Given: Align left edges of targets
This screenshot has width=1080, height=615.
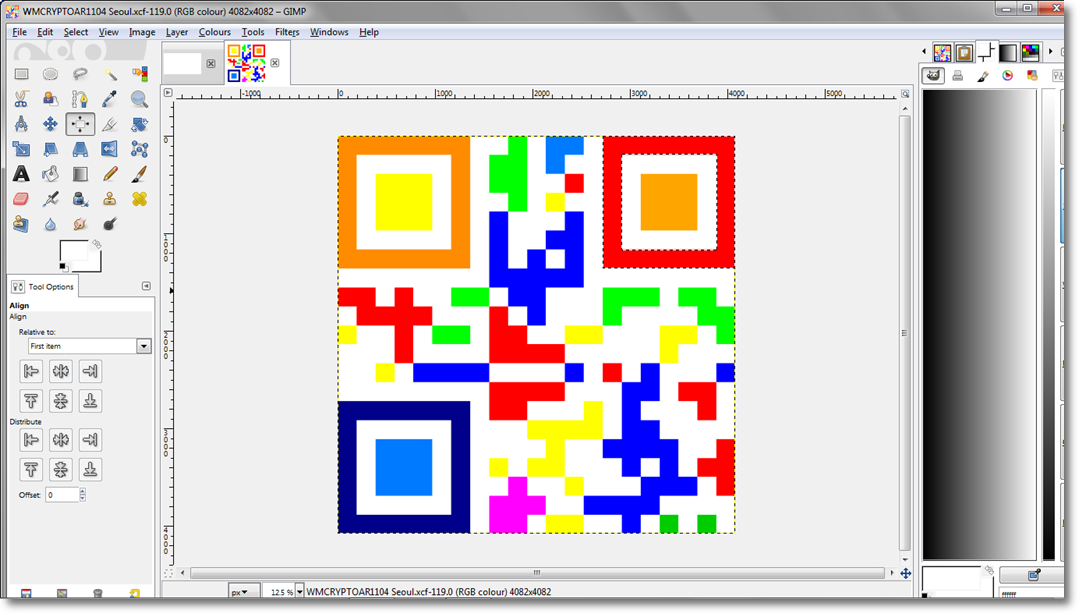Looking at the screenshot, I should point(31,371).
